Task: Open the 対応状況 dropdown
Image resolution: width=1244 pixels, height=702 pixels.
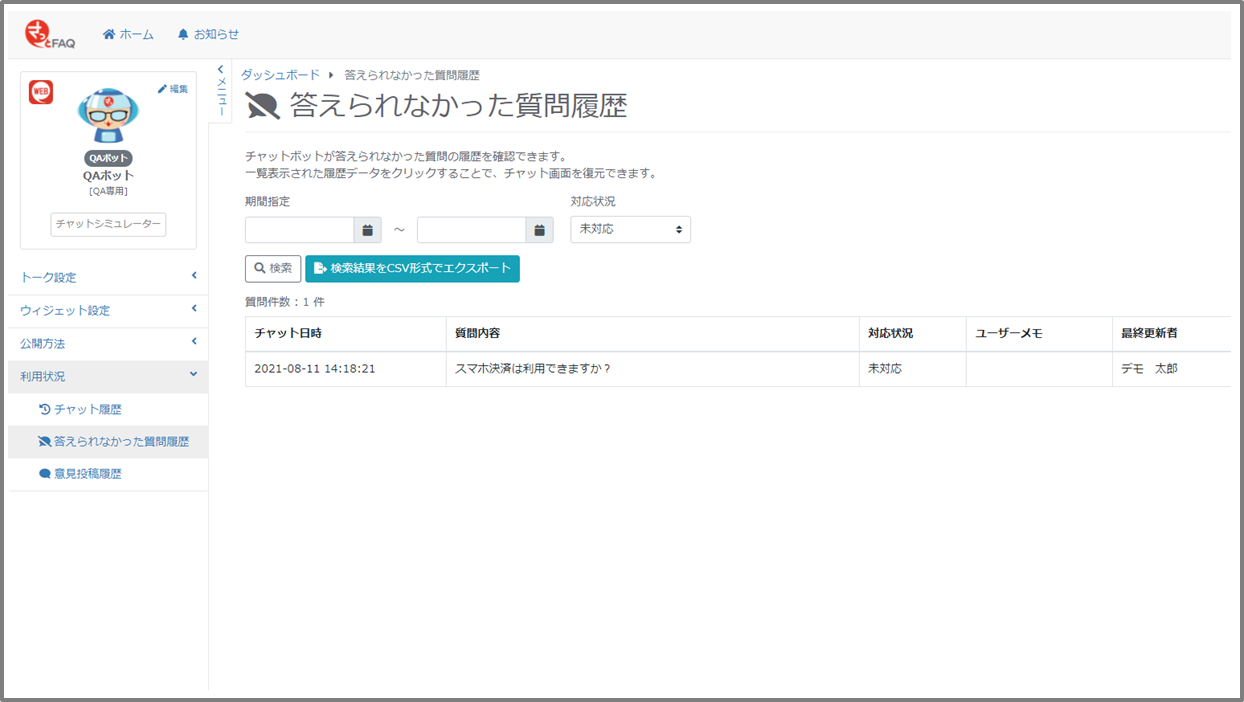Action: coord(630,229)
